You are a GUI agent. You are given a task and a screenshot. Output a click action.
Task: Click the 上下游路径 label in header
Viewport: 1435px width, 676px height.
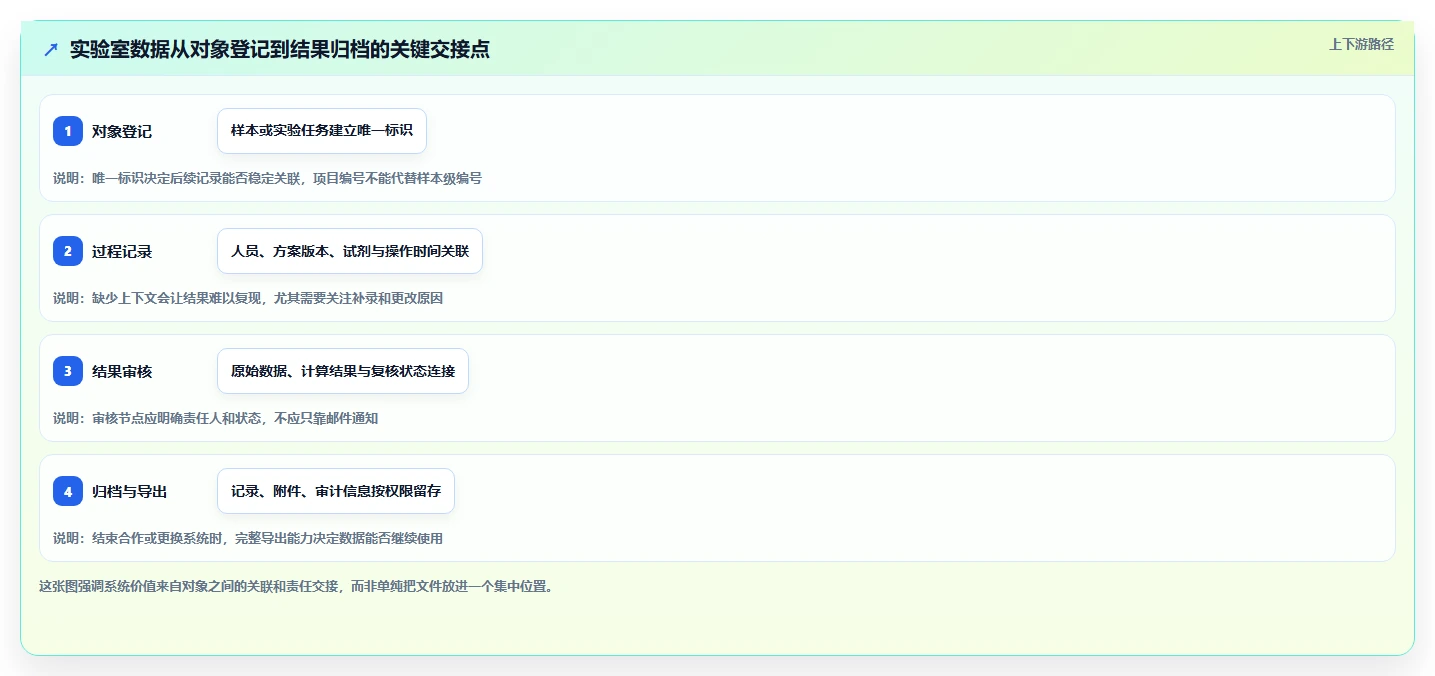pyautogui.click(x=1361, y=44)
